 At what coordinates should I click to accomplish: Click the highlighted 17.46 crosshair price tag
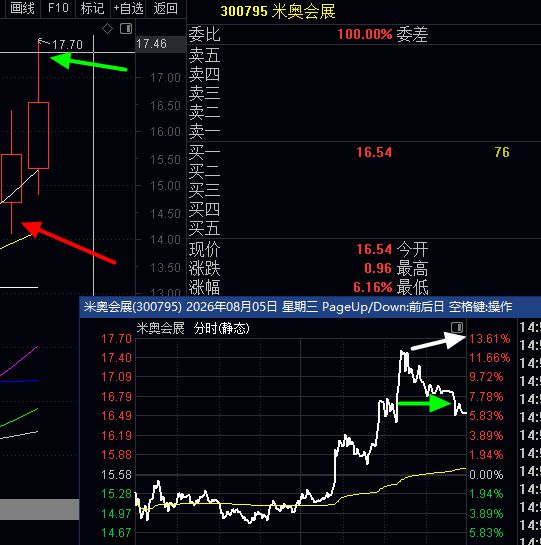(161, 44)
